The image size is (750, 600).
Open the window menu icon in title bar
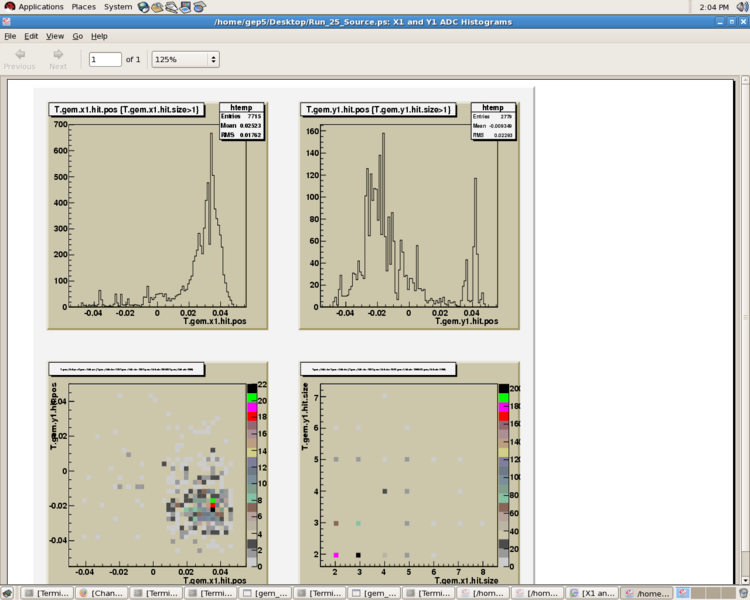tap(6, 22)
